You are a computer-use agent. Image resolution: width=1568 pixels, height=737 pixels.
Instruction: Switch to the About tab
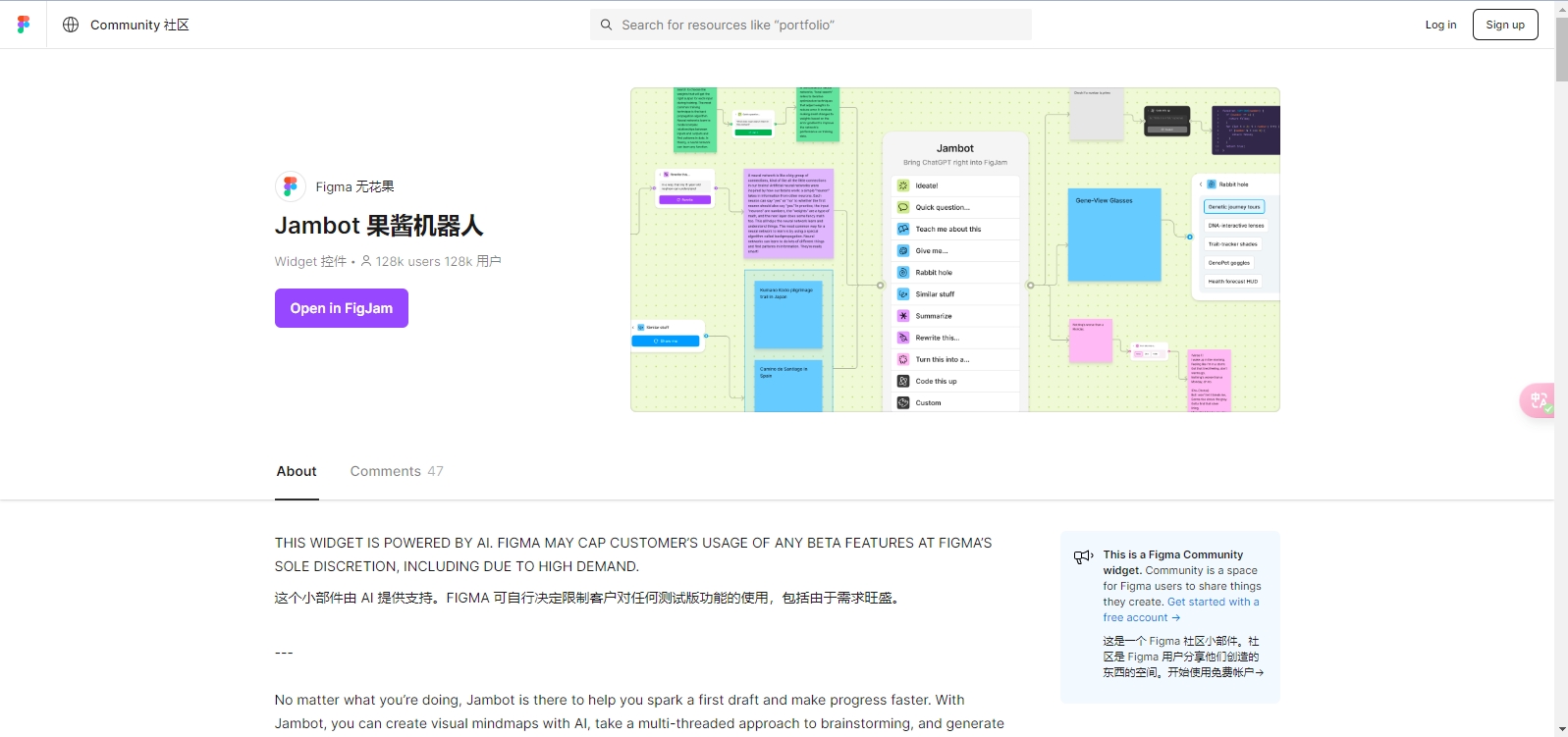tap(297, 471)
